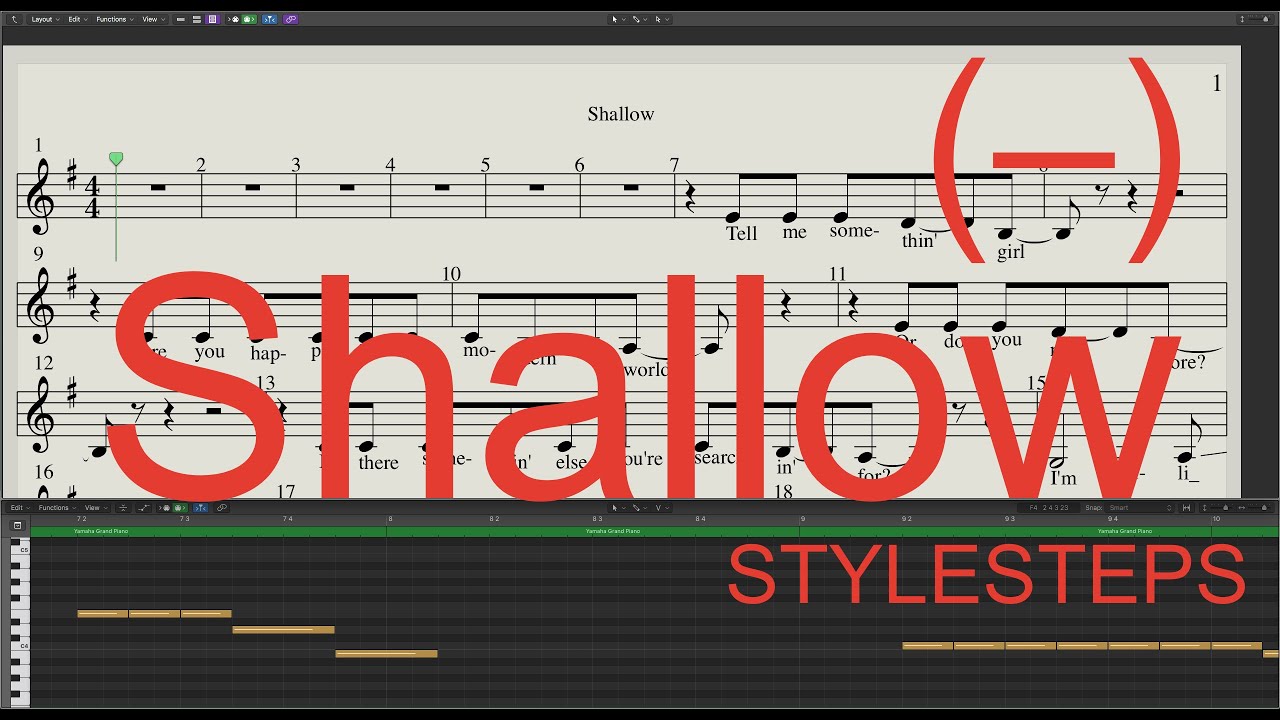Click bar number '11' in the score
This screenshot has height=720, width=1280.
837,274
